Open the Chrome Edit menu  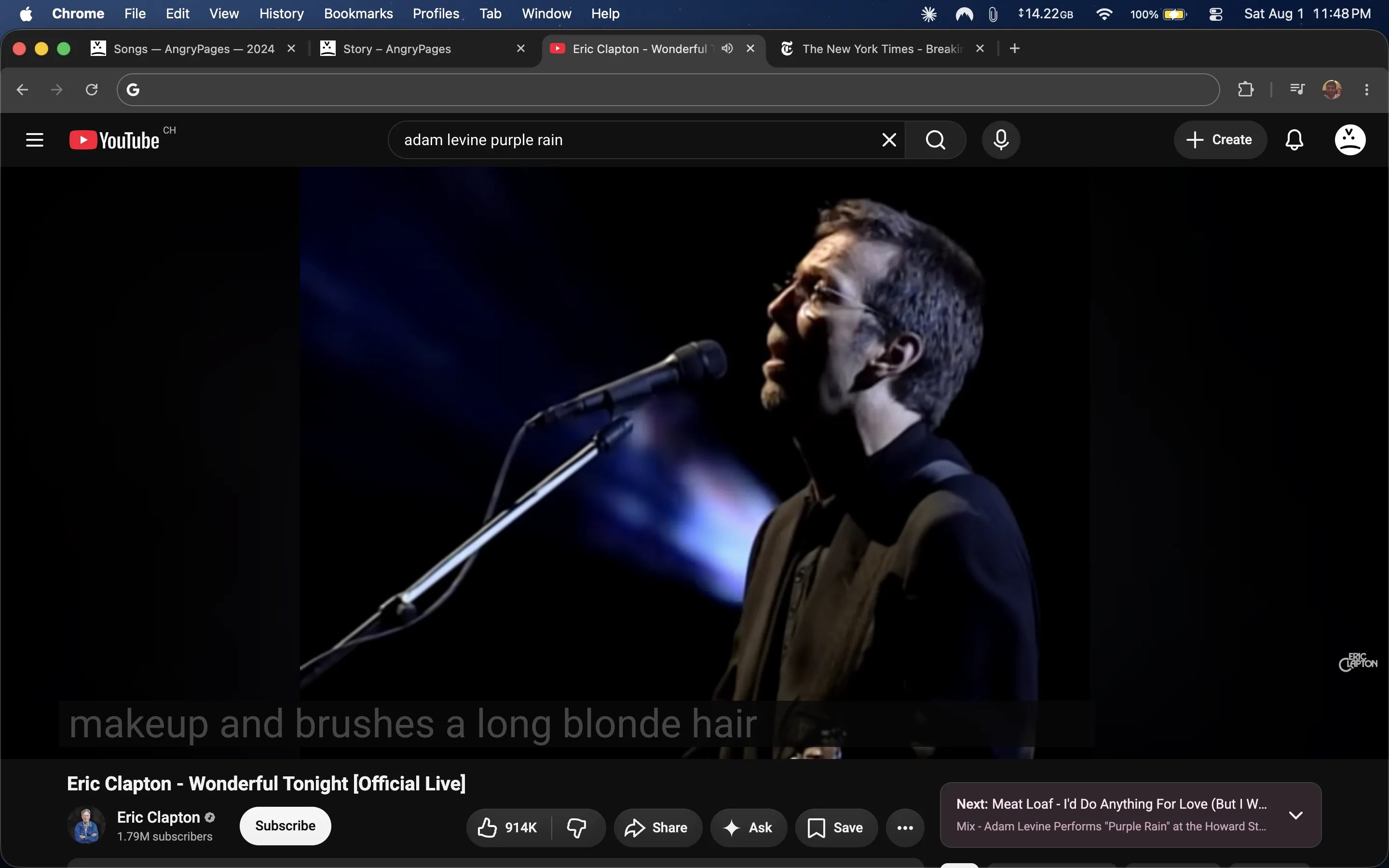[177, 14]
